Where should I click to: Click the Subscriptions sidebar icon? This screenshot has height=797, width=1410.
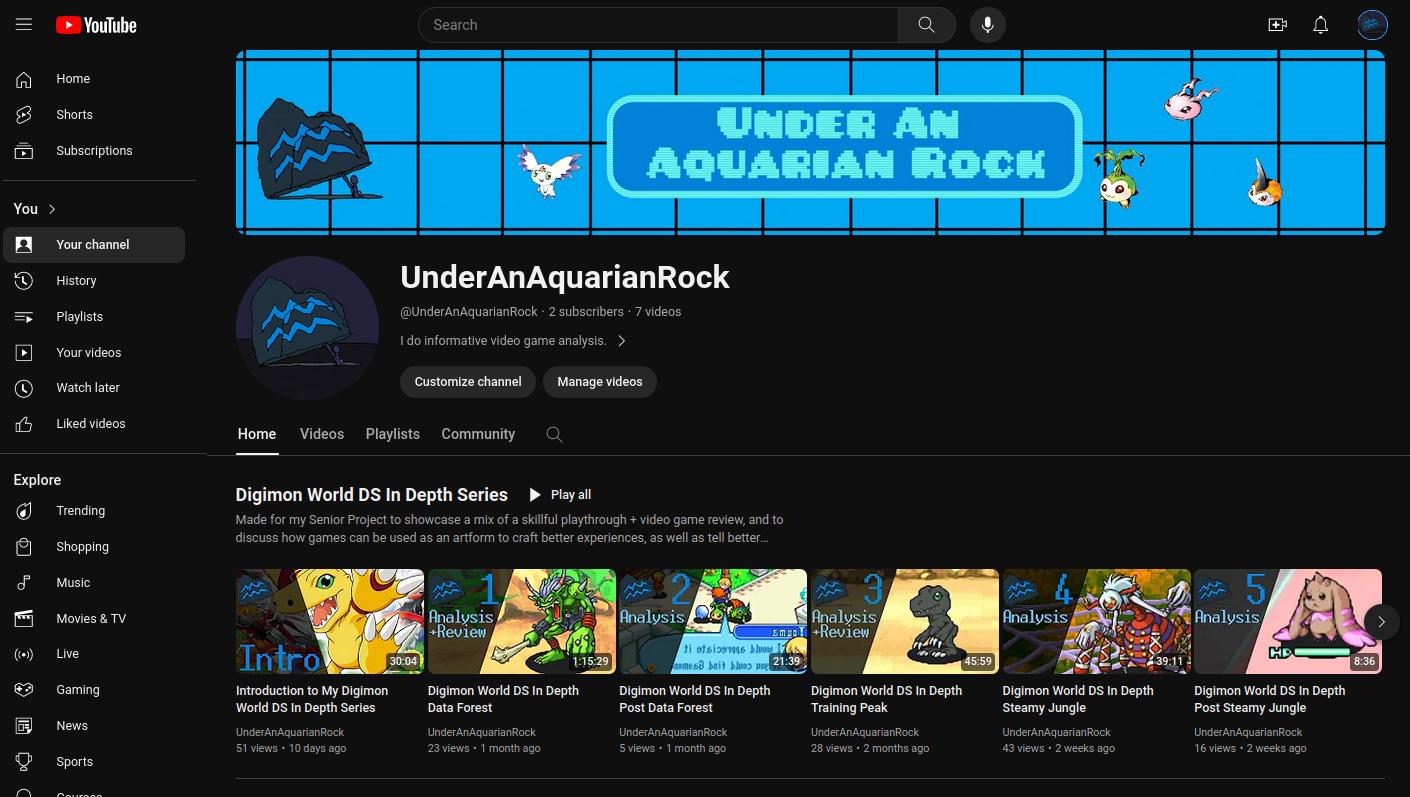24,151
